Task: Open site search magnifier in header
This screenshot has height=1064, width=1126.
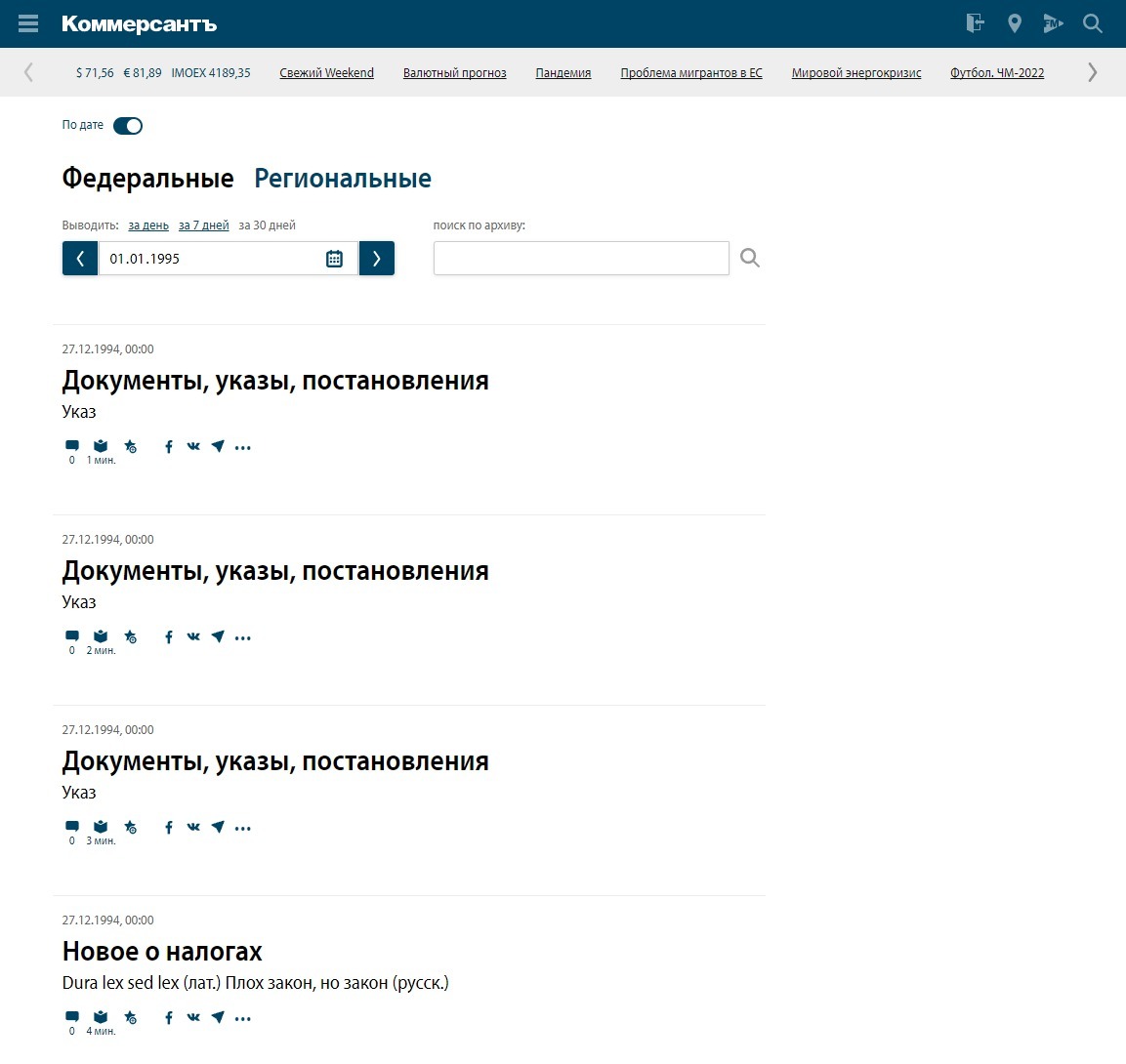Action: click(x=1092, y=23)
